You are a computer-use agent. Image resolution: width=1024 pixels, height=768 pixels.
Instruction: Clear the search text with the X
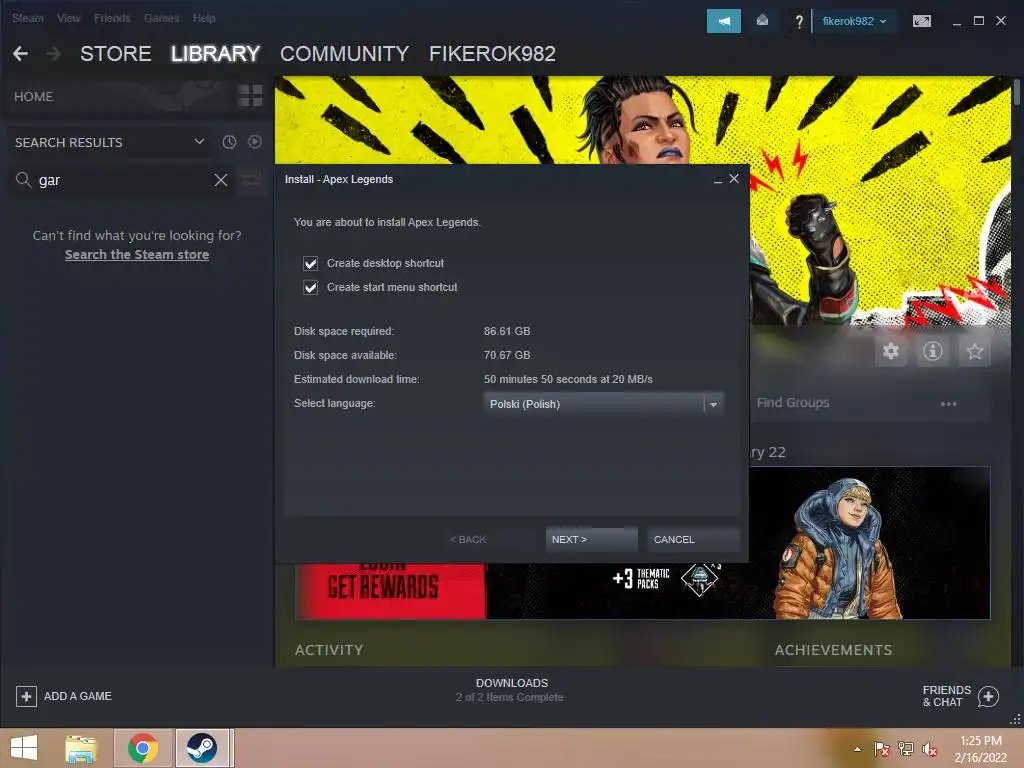pos(221,180)
